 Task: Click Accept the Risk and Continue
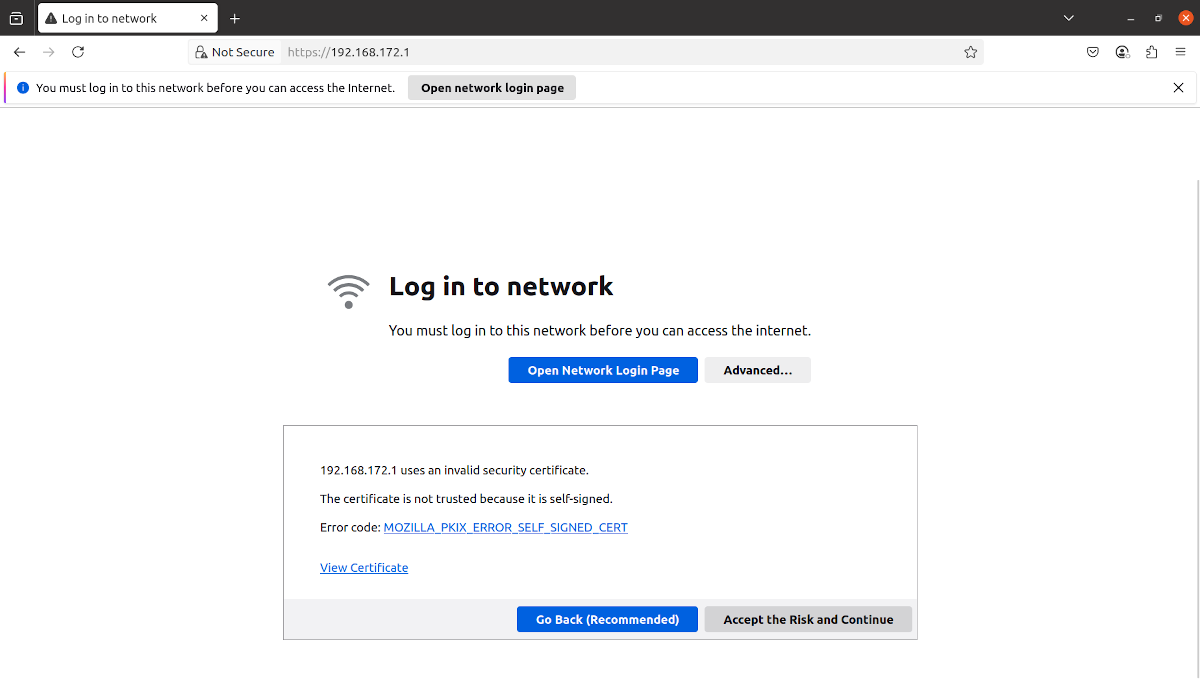pos(808,619)
